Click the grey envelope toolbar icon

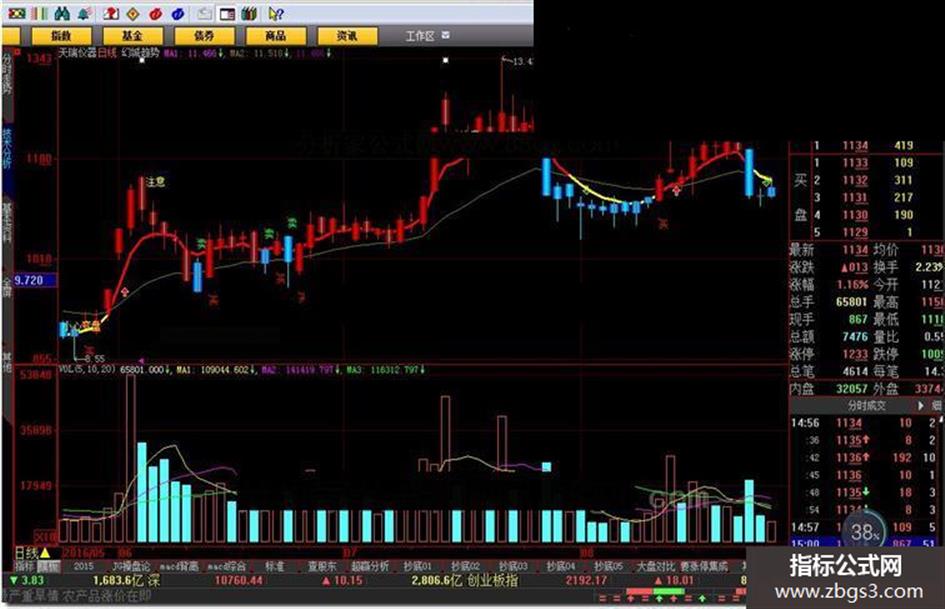(204, 13)
